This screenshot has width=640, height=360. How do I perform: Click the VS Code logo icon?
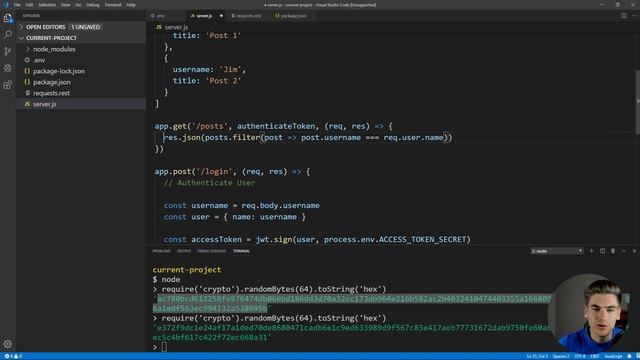[x=6, y=5]
